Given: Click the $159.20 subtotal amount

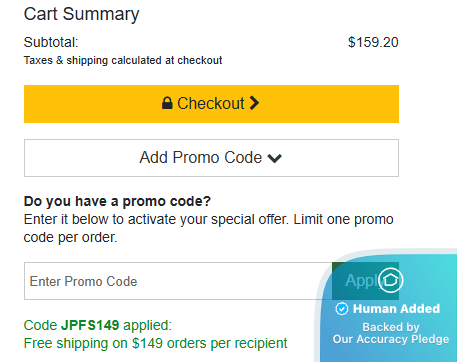Looking at the screenshot, I should (x=373, y=42).
